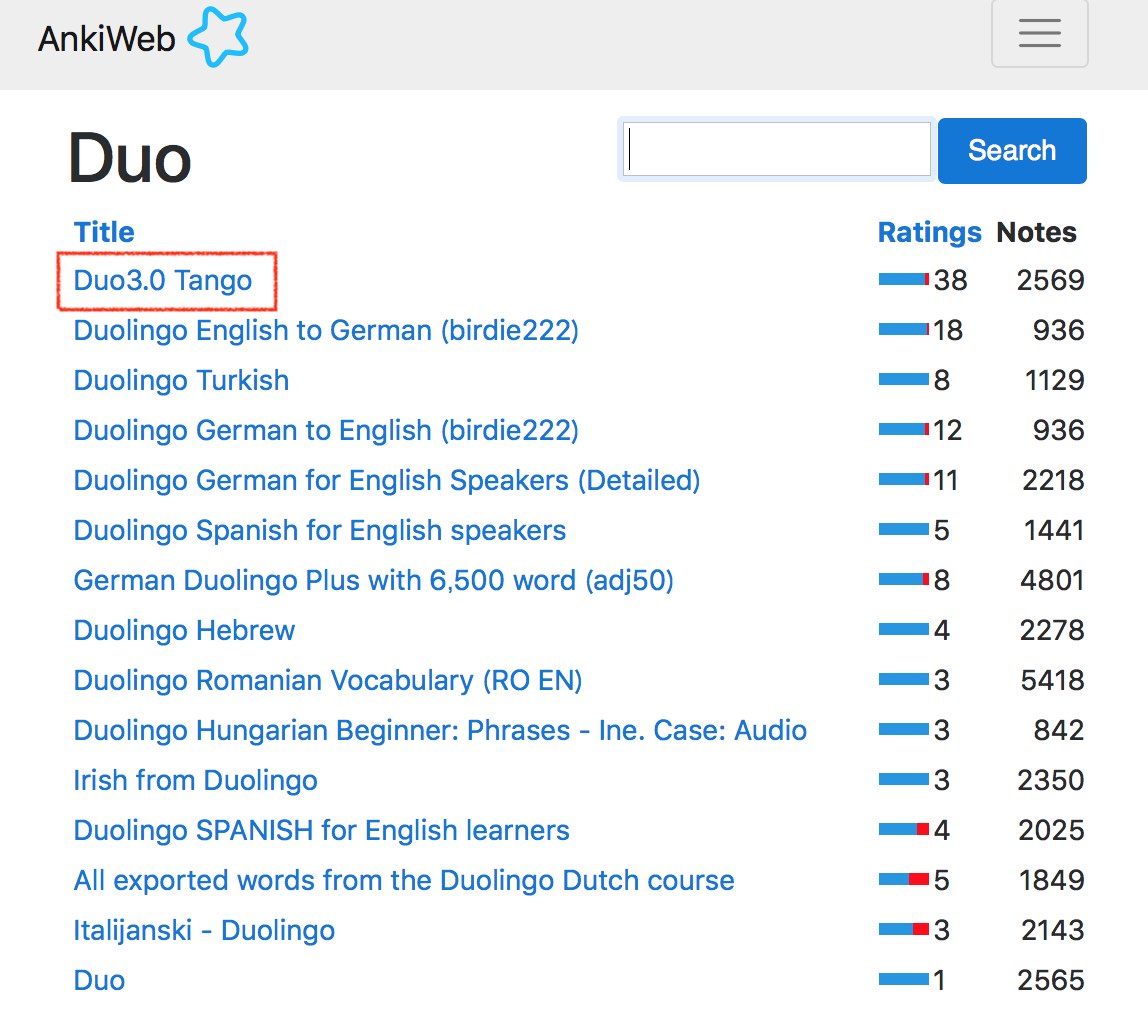The image size is (1148, 1018).
Task: Click the notes count 2025
Action: click(1051, 831)
